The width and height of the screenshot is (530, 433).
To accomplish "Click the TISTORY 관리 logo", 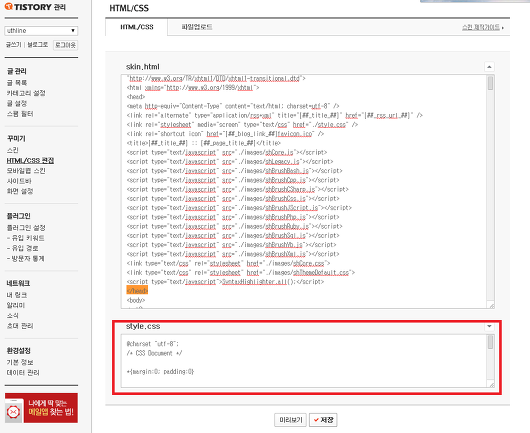I will 35,7.
